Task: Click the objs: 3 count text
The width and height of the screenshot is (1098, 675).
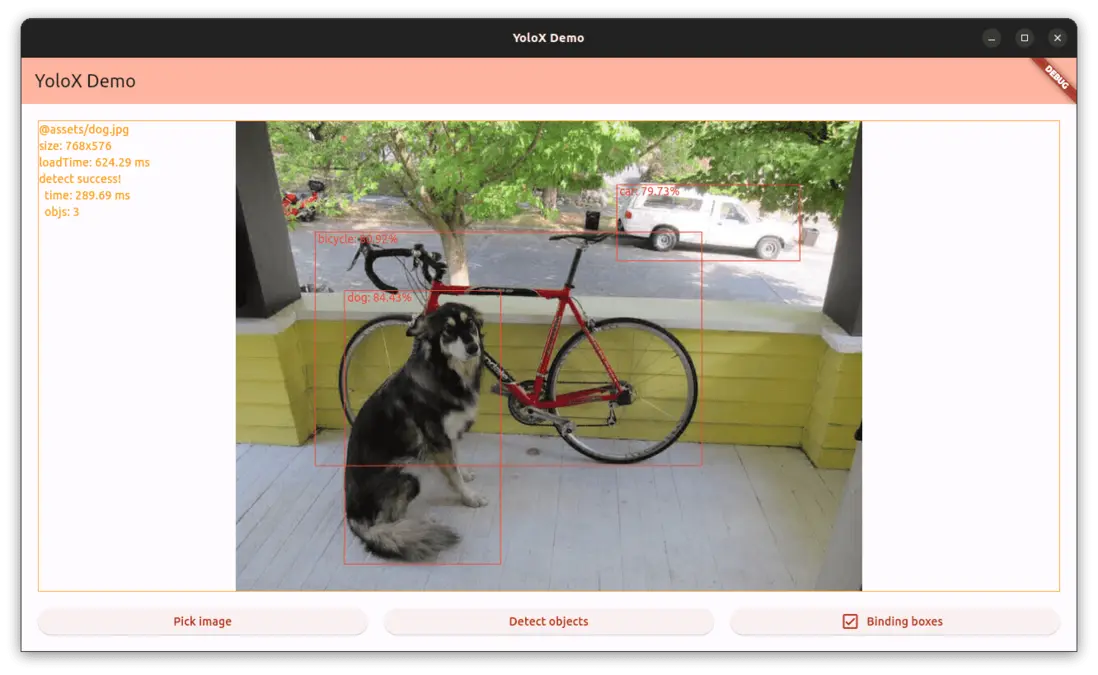Action: 62,212
